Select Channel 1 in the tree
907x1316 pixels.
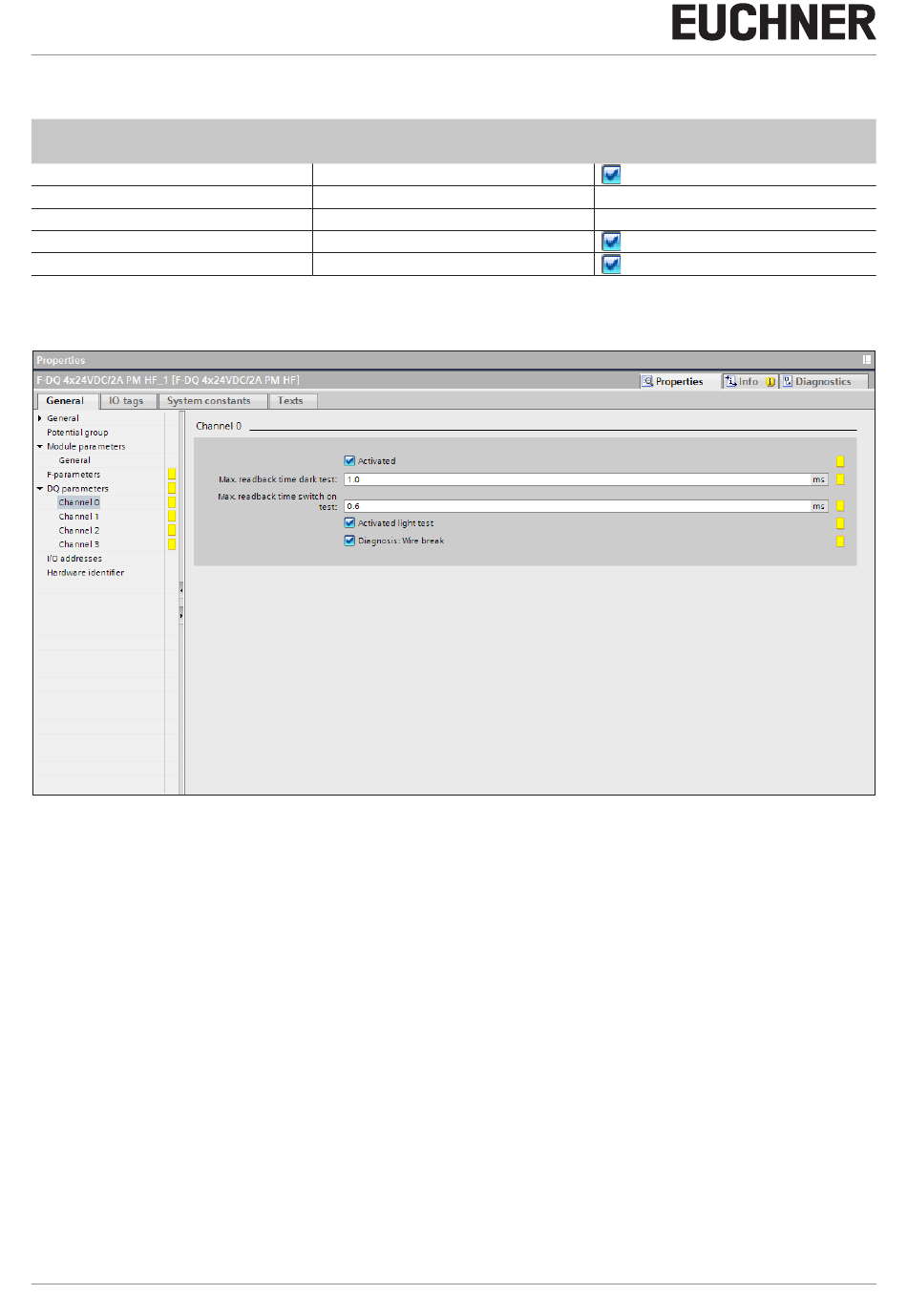(78, 517)
